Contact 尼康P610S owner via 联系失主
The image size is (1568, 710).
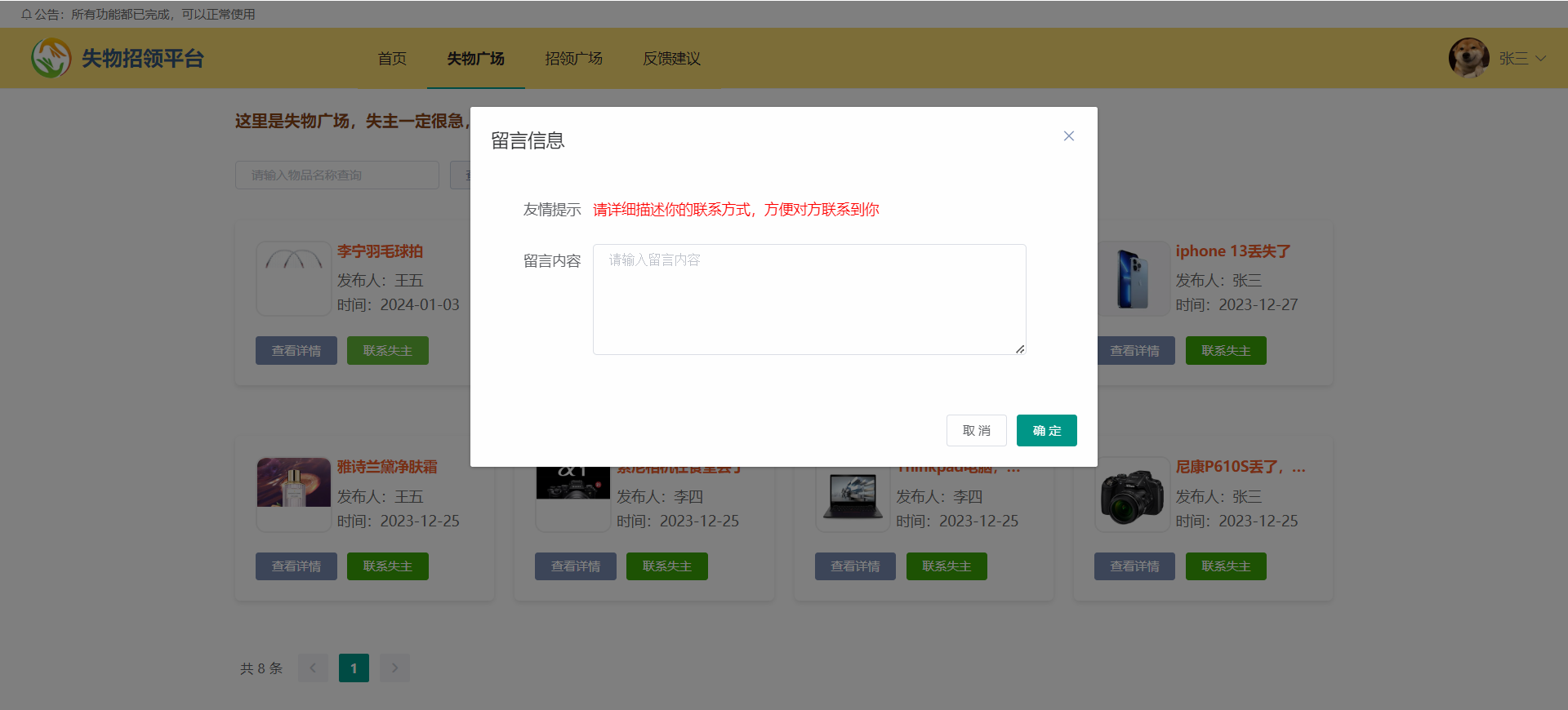1226,566
